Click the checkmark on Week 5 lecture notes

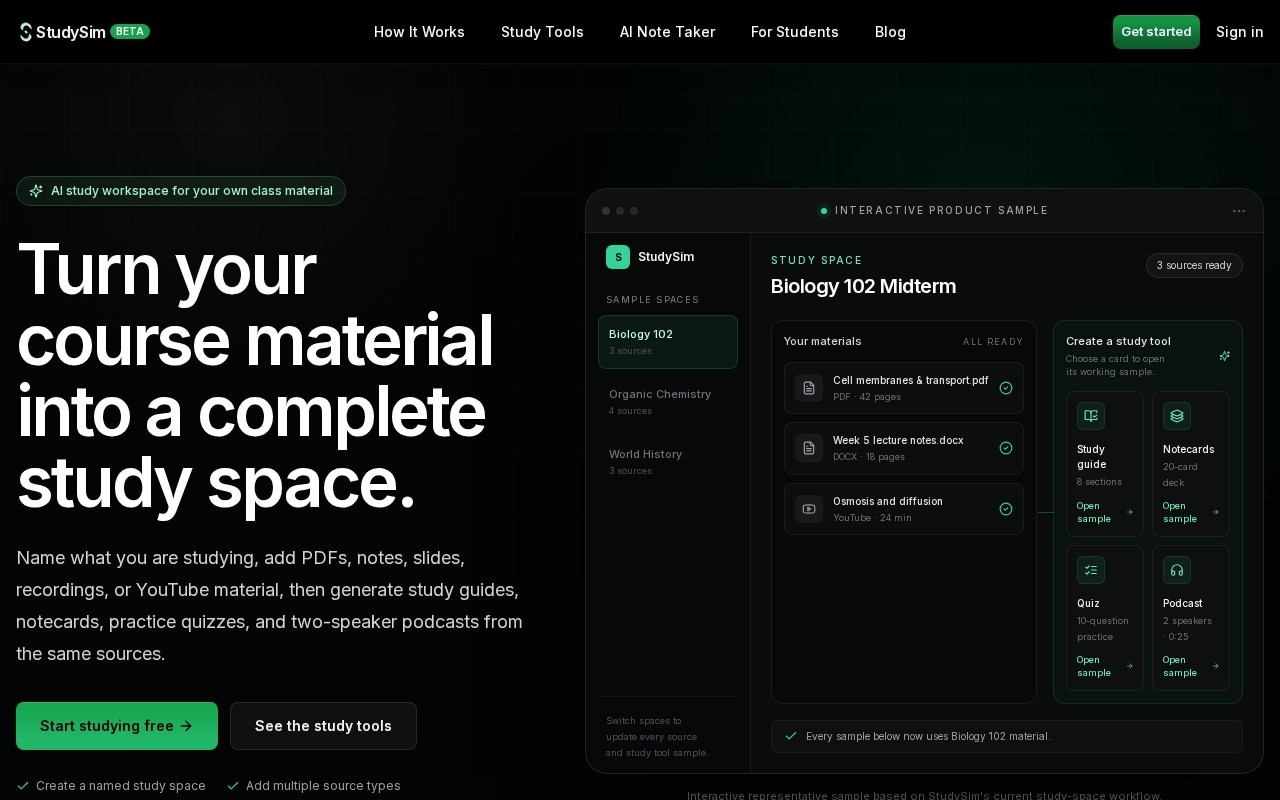[1006, 448]
